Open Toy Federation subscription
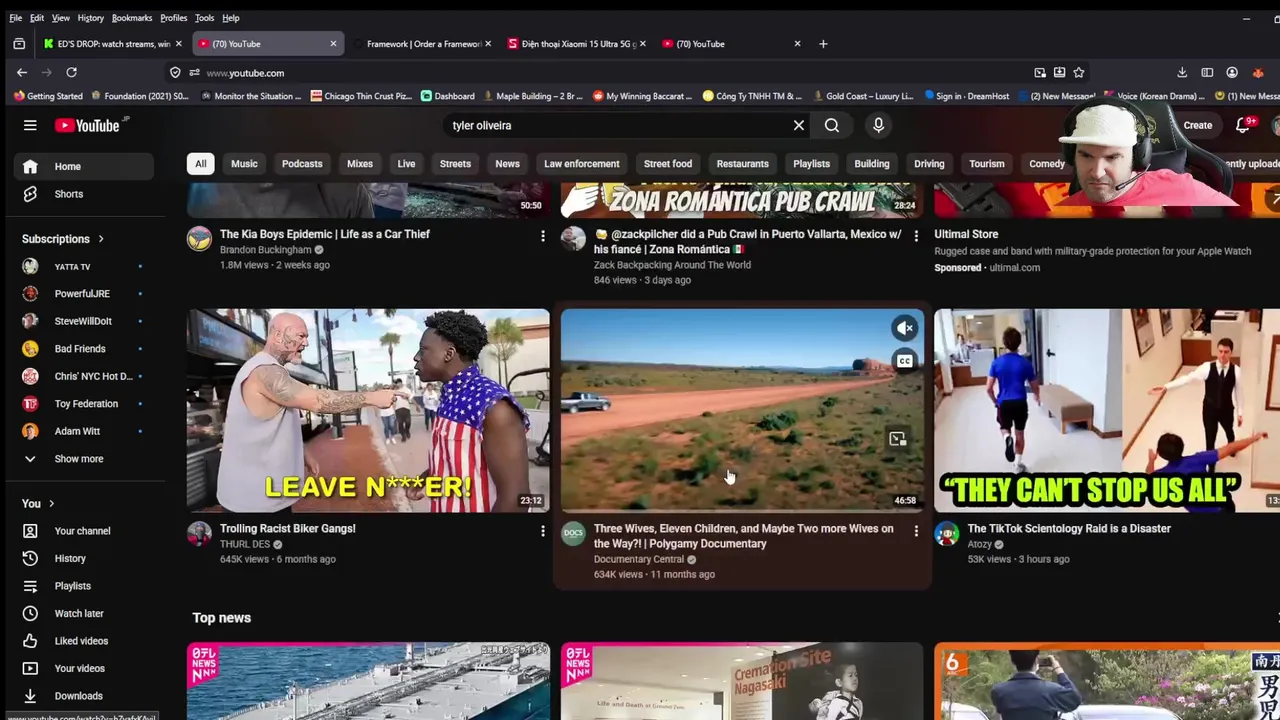Screen dimensions: 1280x720 pos(84,404)
